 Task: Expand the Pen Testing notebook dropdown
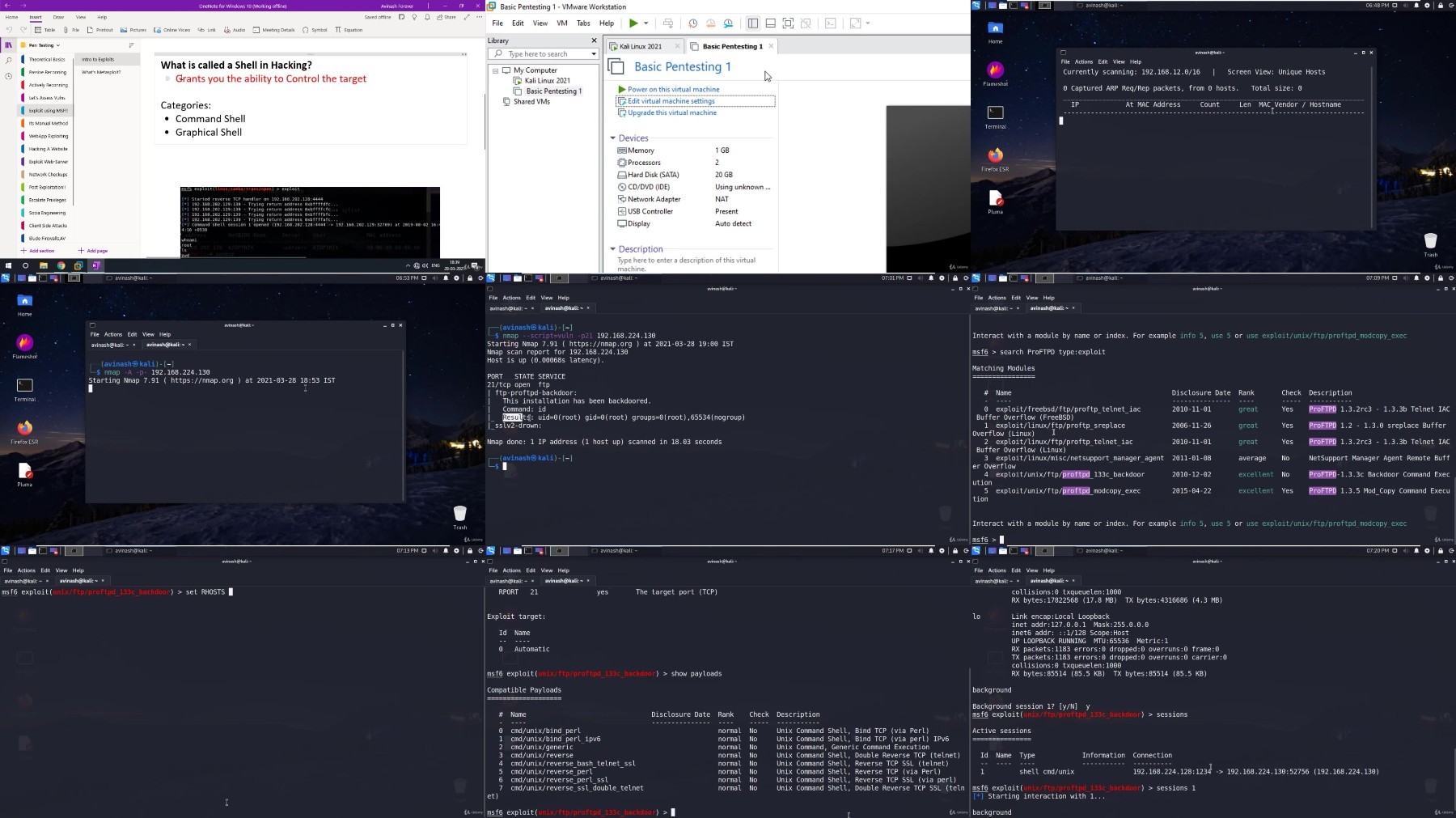point(58,45)
